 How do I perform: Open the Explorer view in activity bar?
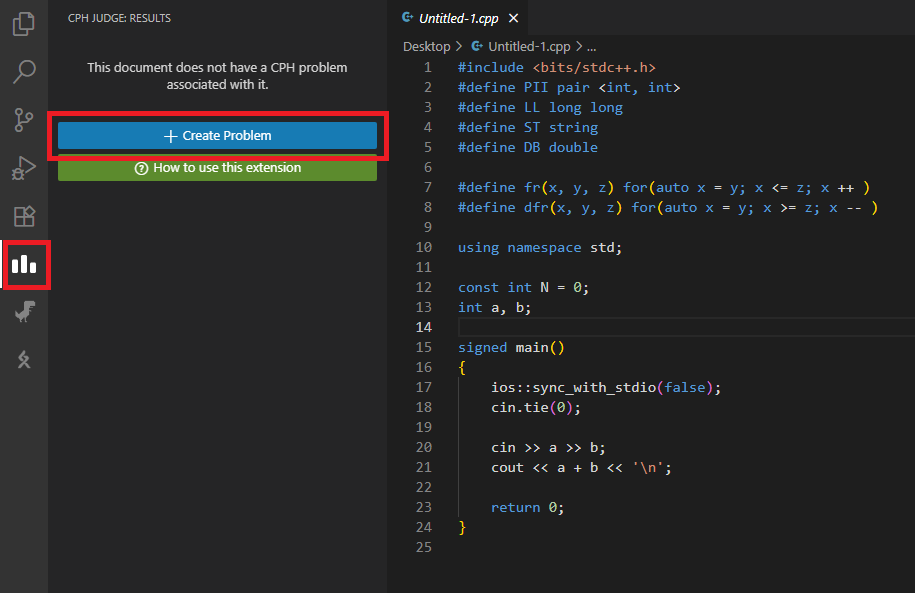click(x=24, y=23)
